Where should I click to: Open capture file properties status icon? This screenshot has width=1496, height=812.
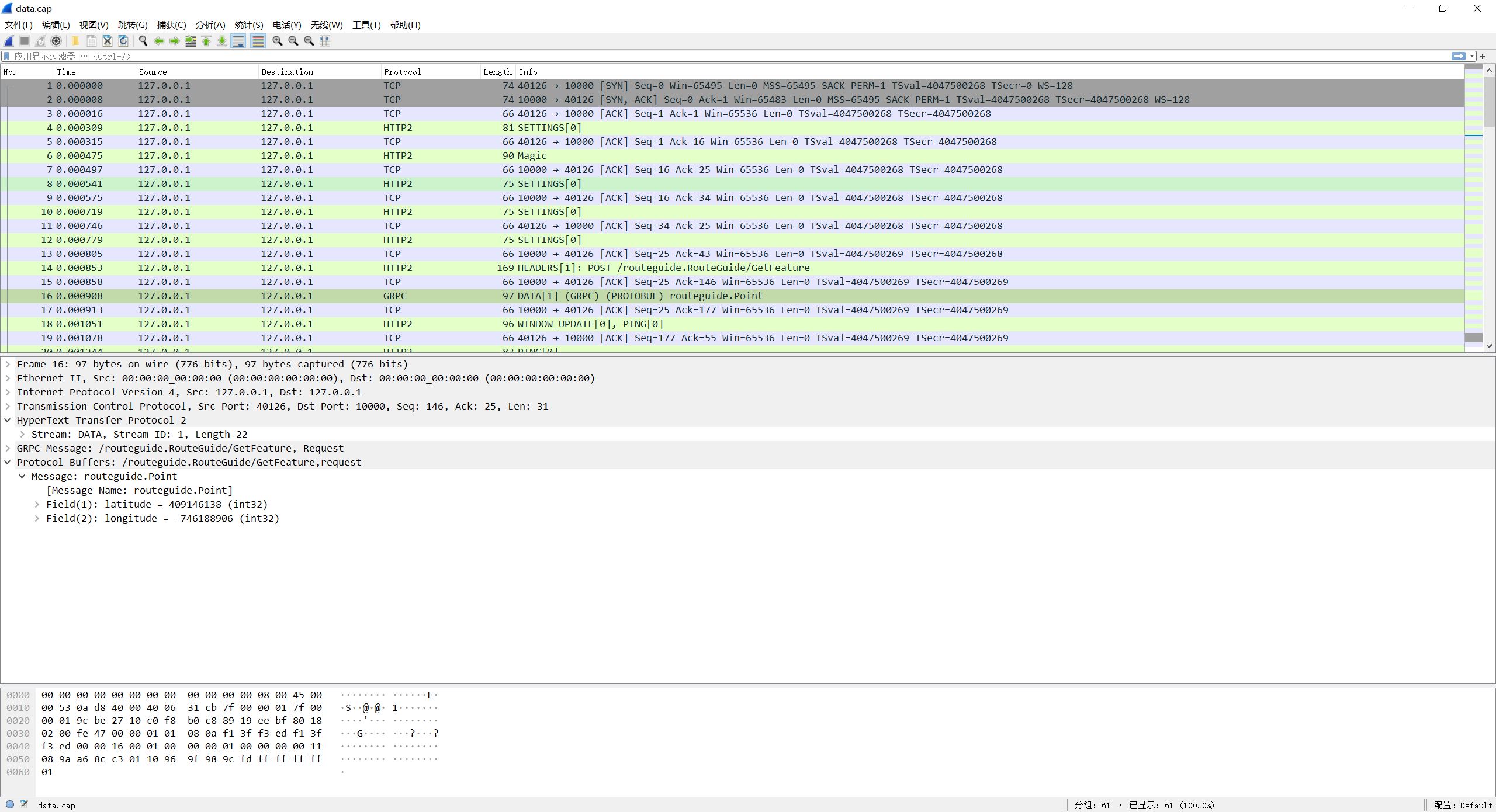[24, 804]
